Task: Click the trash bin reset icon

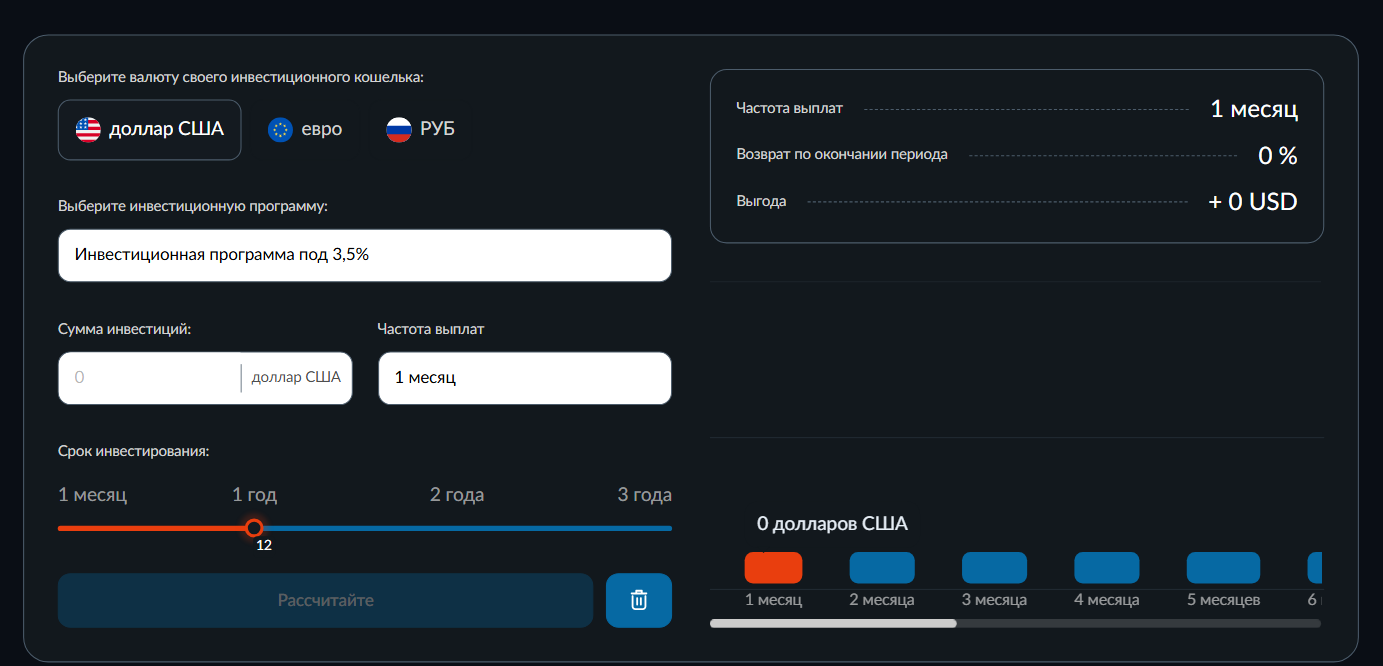Action: coord(638,600)
